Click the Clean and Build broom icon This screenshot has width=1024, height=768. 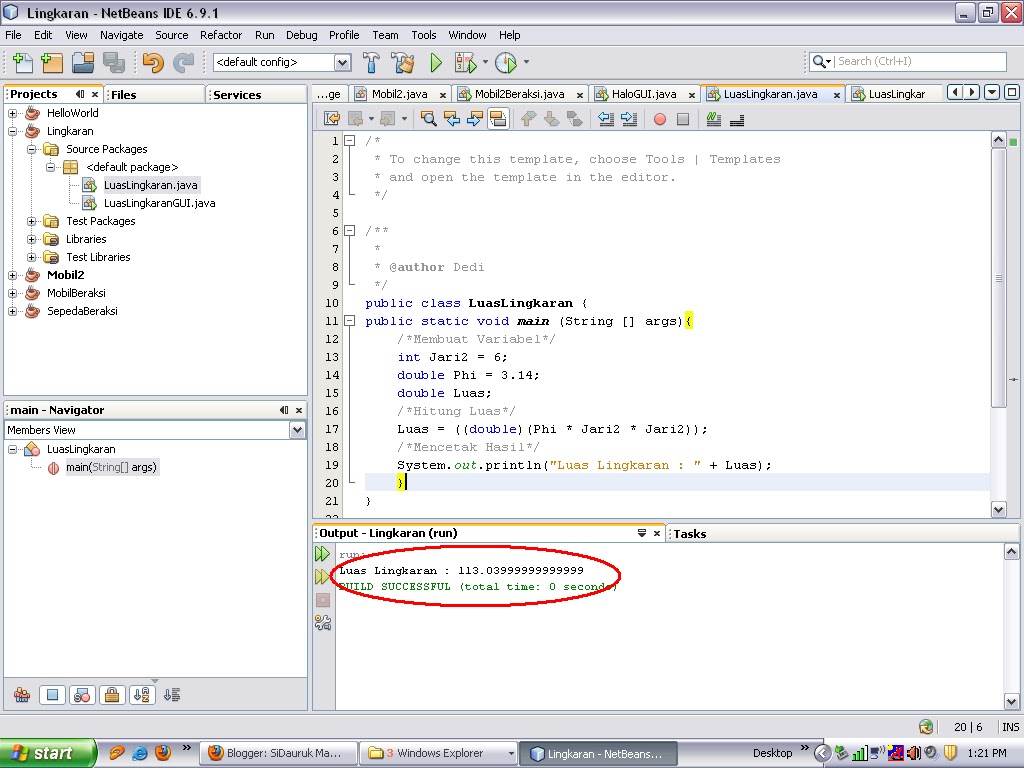[403, 63]
